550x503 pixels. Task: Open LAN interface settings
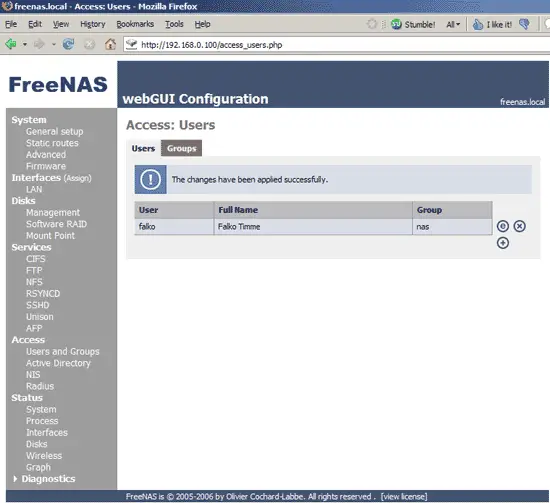(34, 189)
